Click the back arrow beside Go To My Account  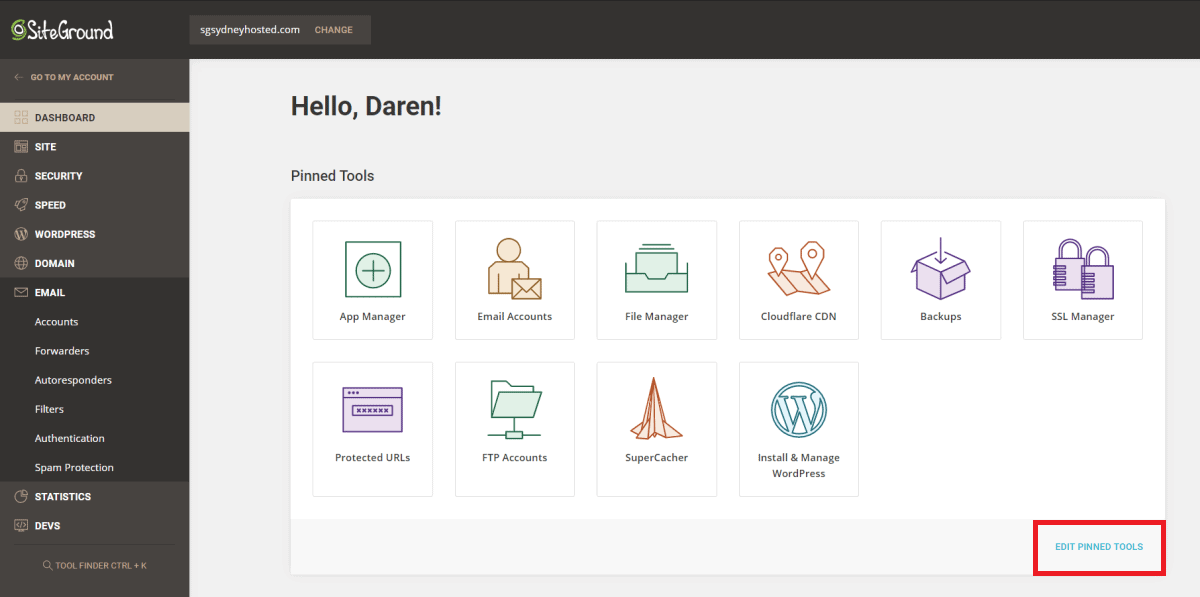pos(19,77)
